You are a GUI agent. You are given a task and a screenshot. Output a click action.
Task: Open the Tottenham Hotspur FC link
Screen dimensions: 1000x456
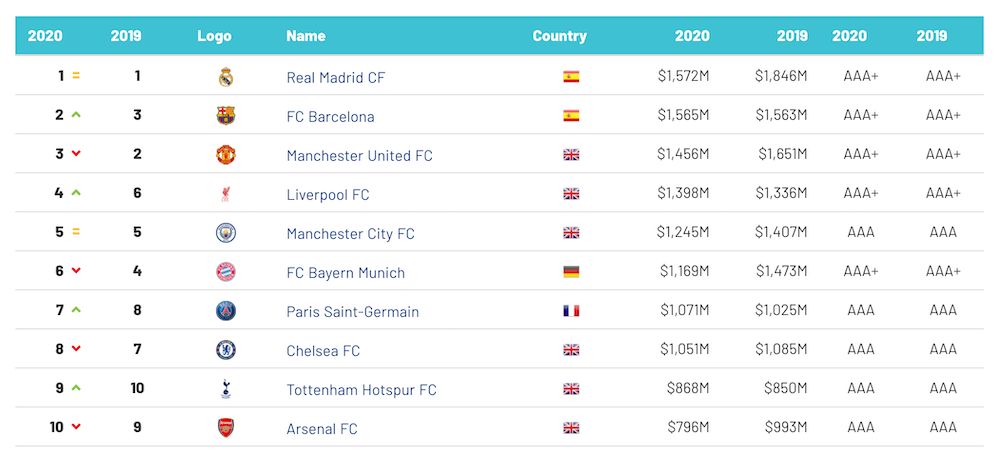[x=362, y=390]
